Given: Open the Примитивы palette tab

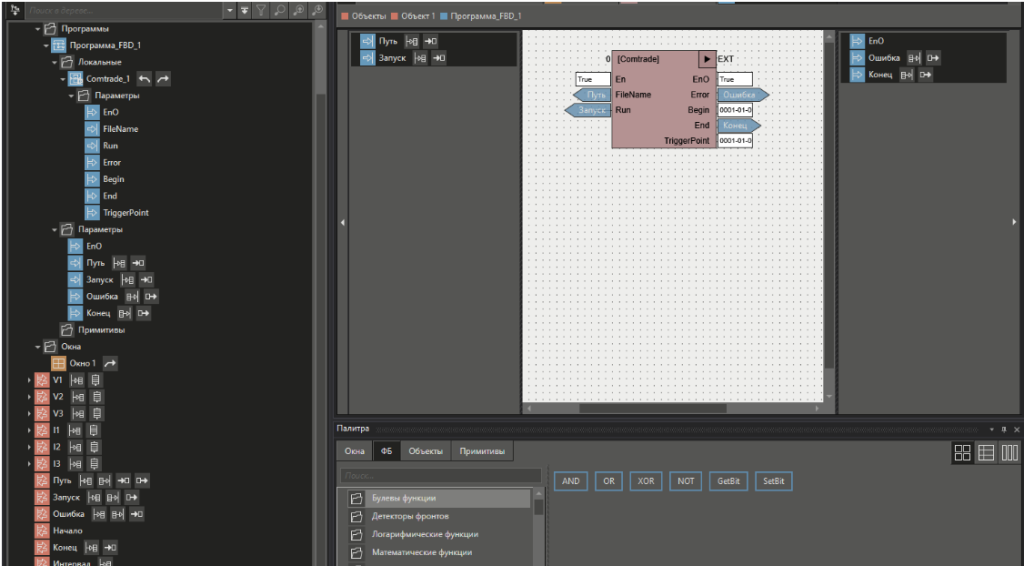Looking at the screenshot, I should (x=481, y=452).
